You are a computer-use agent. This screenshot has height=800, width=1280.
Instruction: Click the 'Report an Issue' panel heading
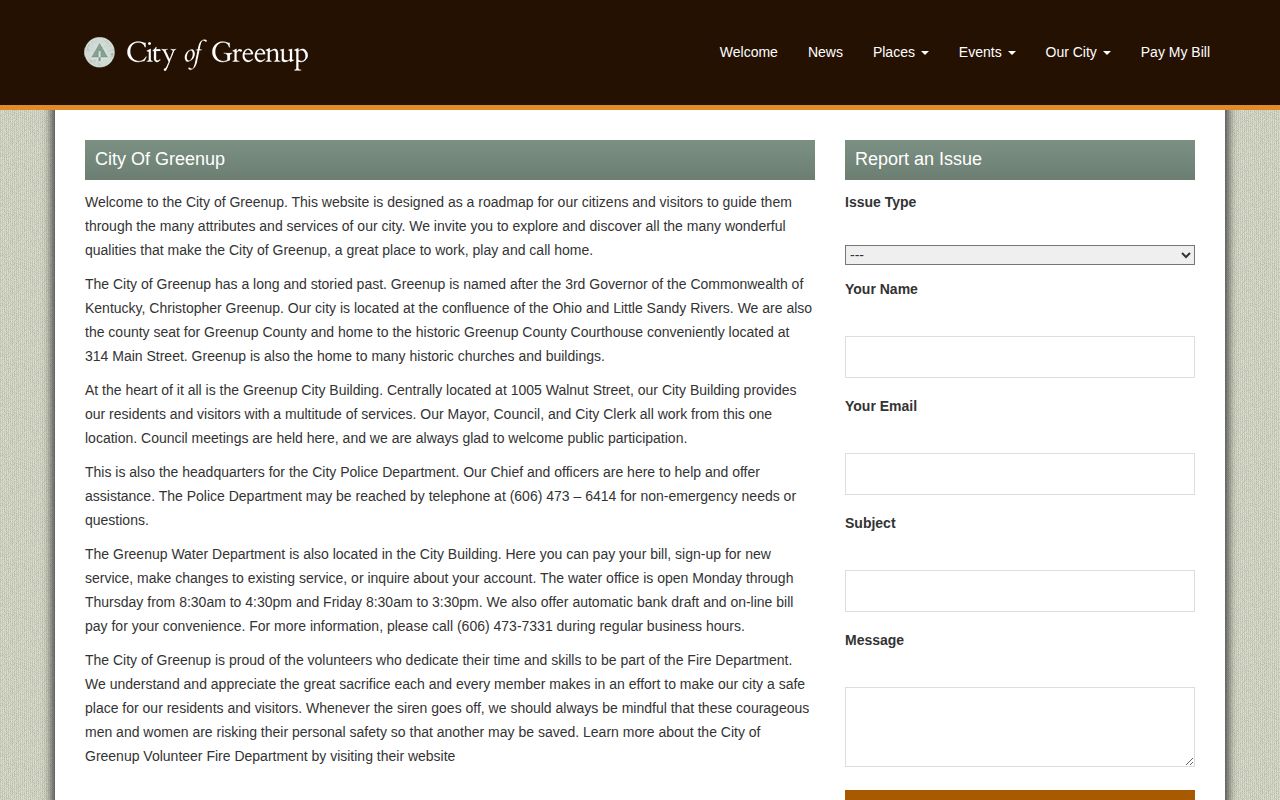[918, 159]
